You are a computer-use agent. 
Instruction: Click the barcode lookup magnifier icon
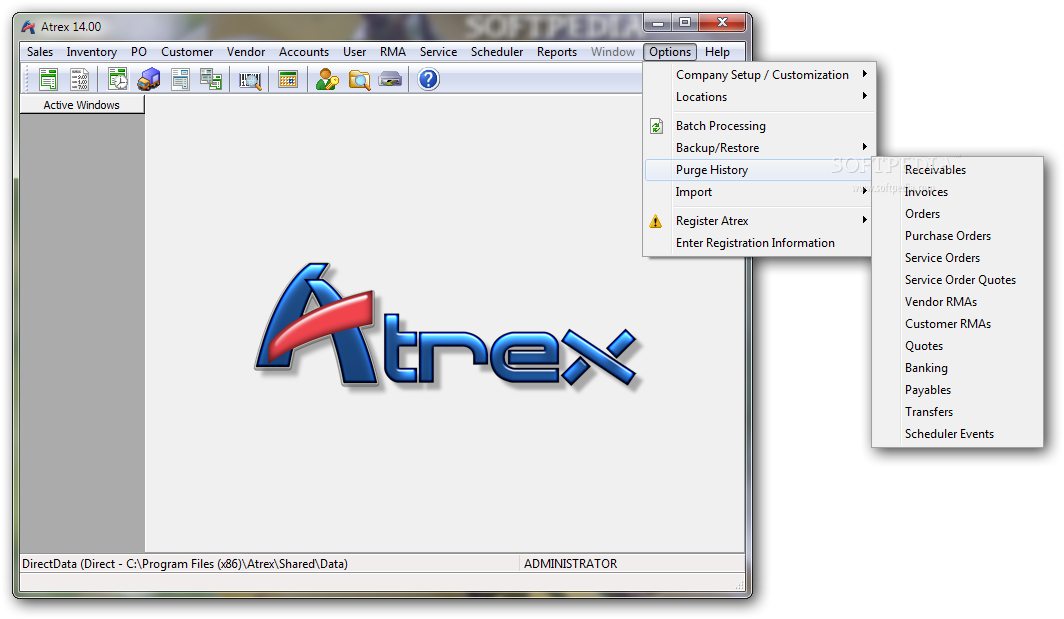click(x=250, y=80)
